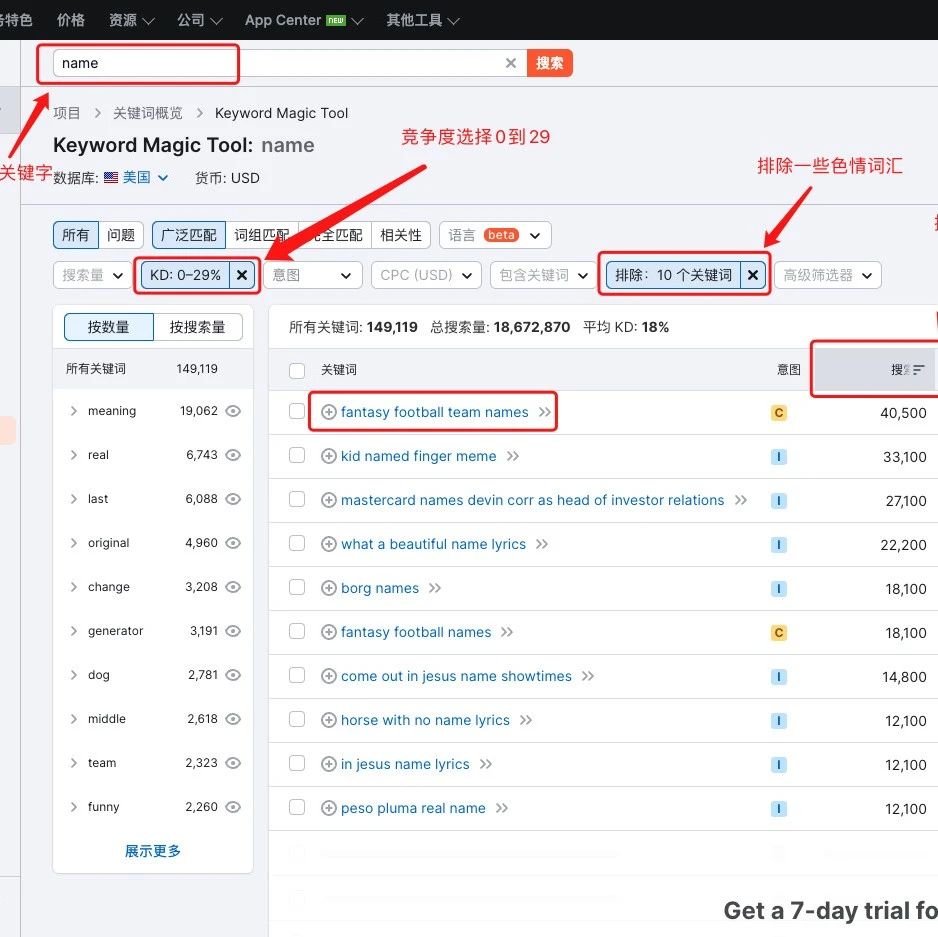Viewport: 938px width, 937px height.
Task: Switch to the 问题 tab
Action: tap(121, 235)
